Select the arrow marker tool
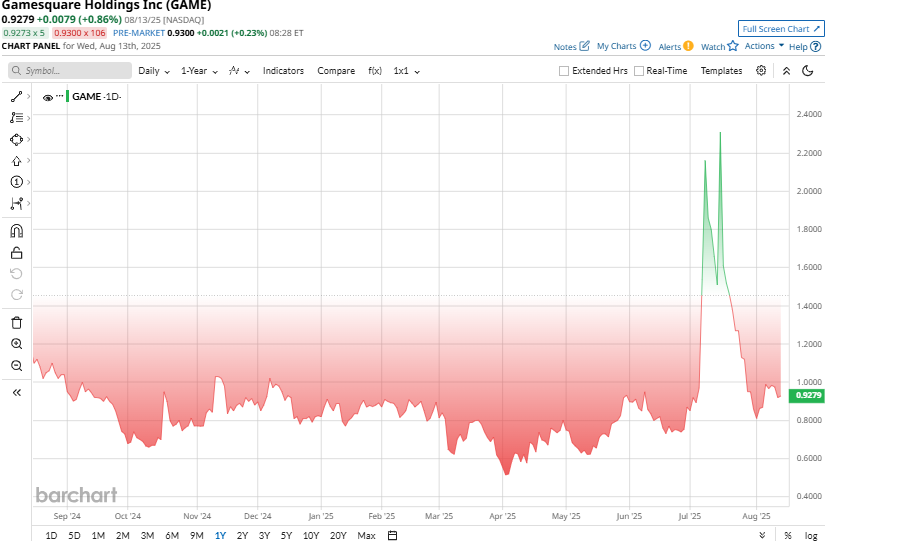The image size is (919, 541). pos(16,161)
